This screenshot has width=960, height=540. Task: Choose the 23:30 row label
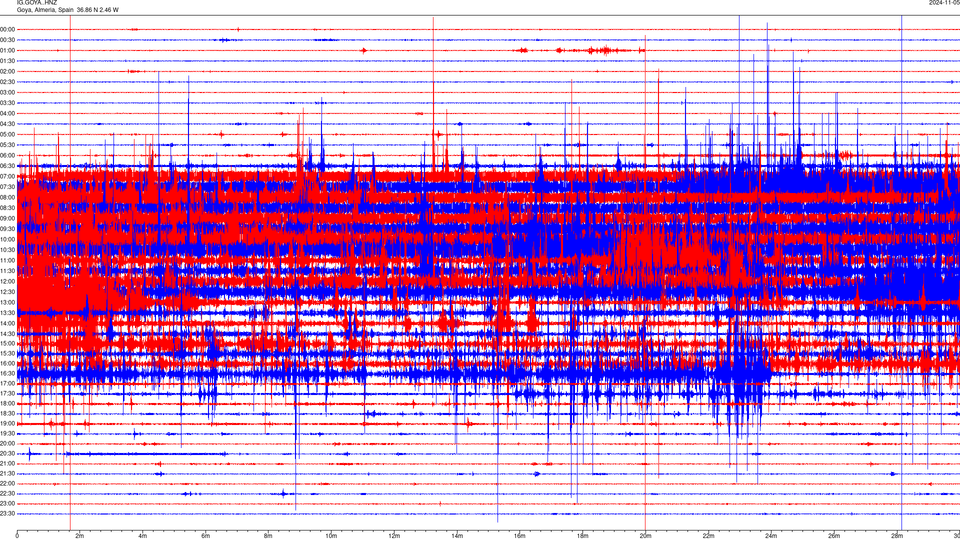(x=7, y=514)
